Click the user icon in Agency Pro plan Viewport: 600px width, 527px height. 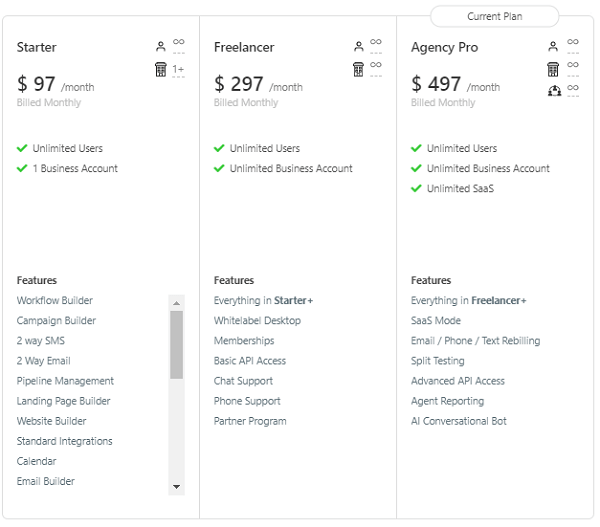point(553,47)
